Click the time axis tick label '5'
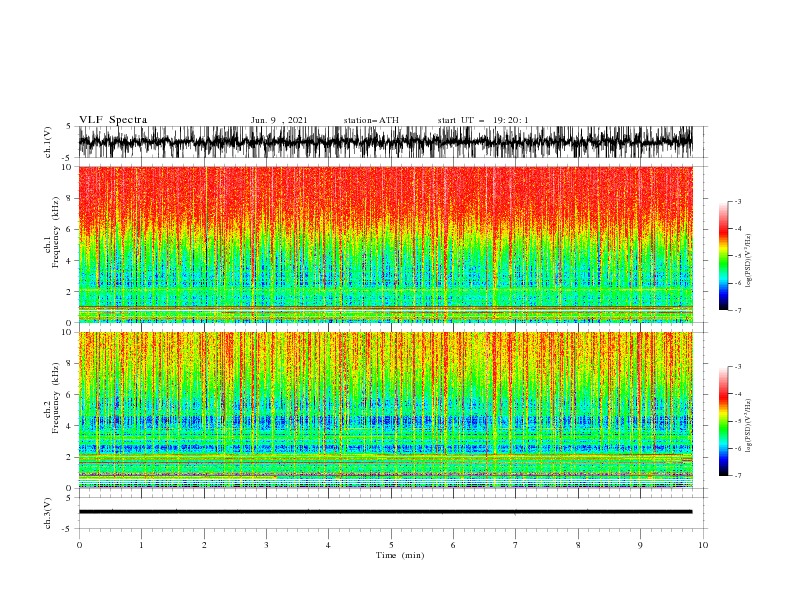The width and height of the screenshot is (792, 612). click(391, 545)
